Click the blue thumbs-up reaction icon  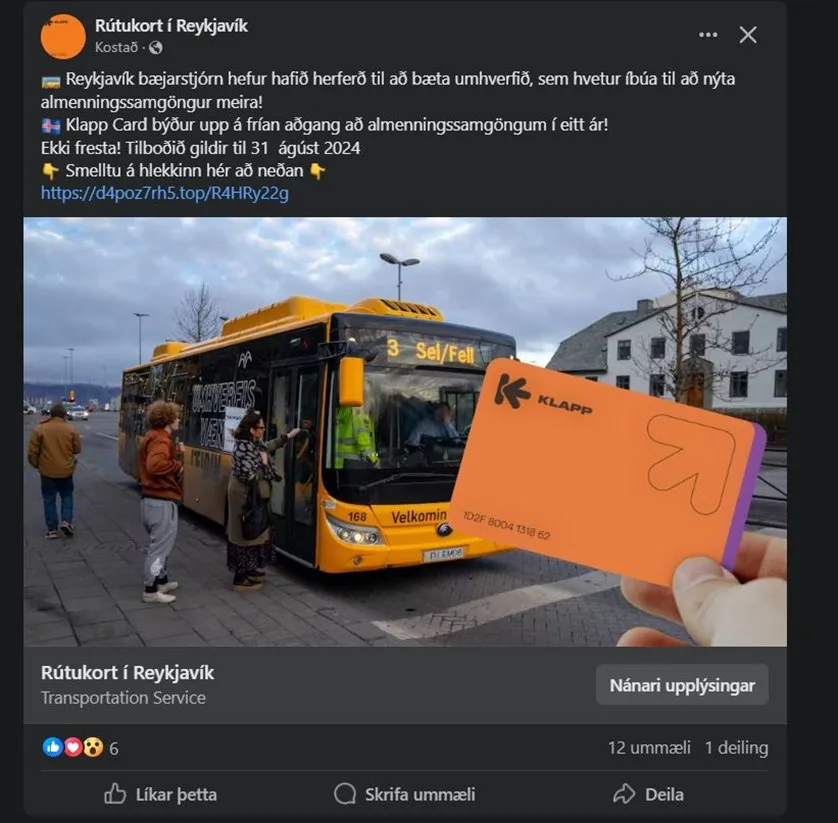click(x=52, y=747)
